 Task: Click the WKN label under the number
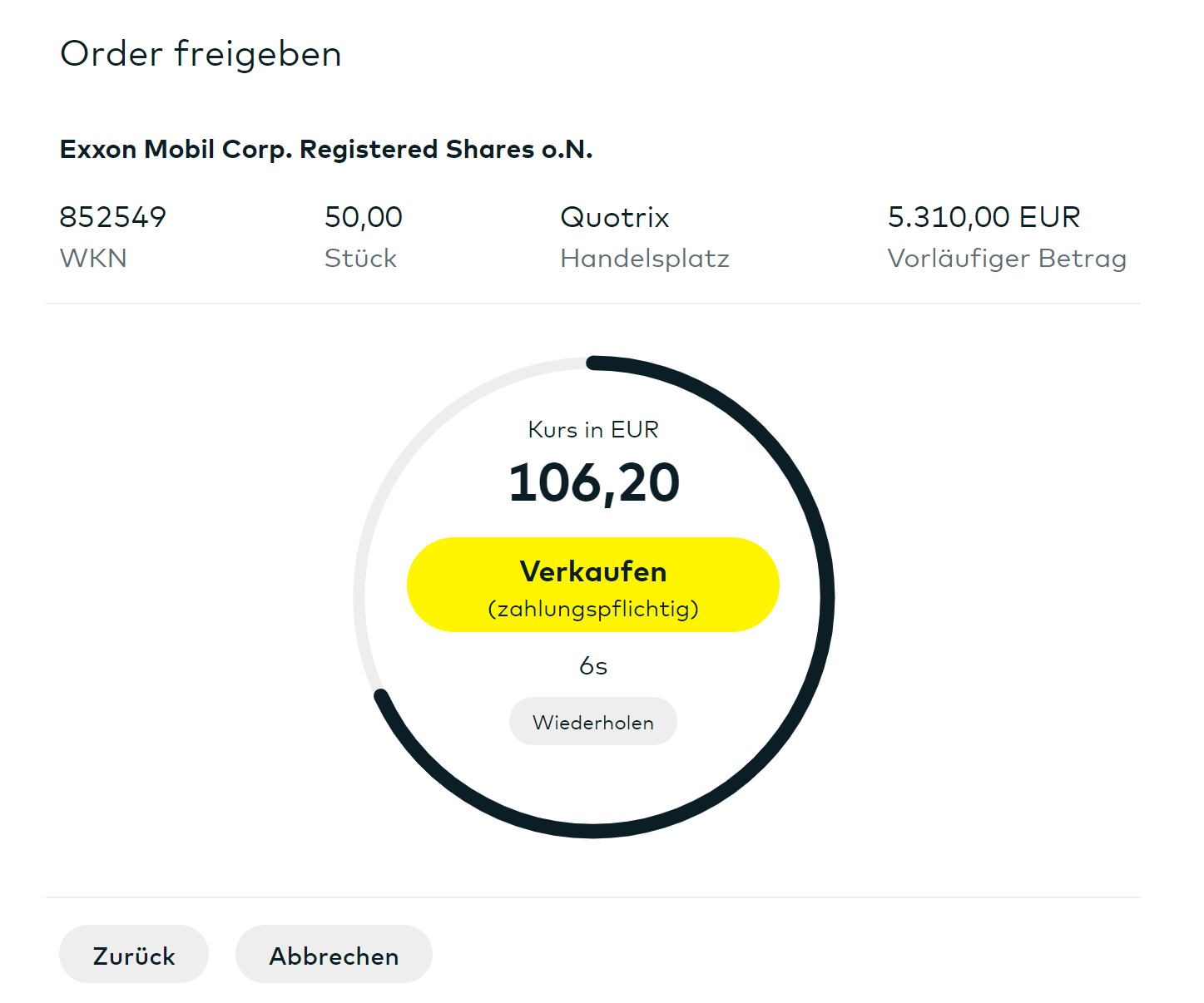click(93, 259)
